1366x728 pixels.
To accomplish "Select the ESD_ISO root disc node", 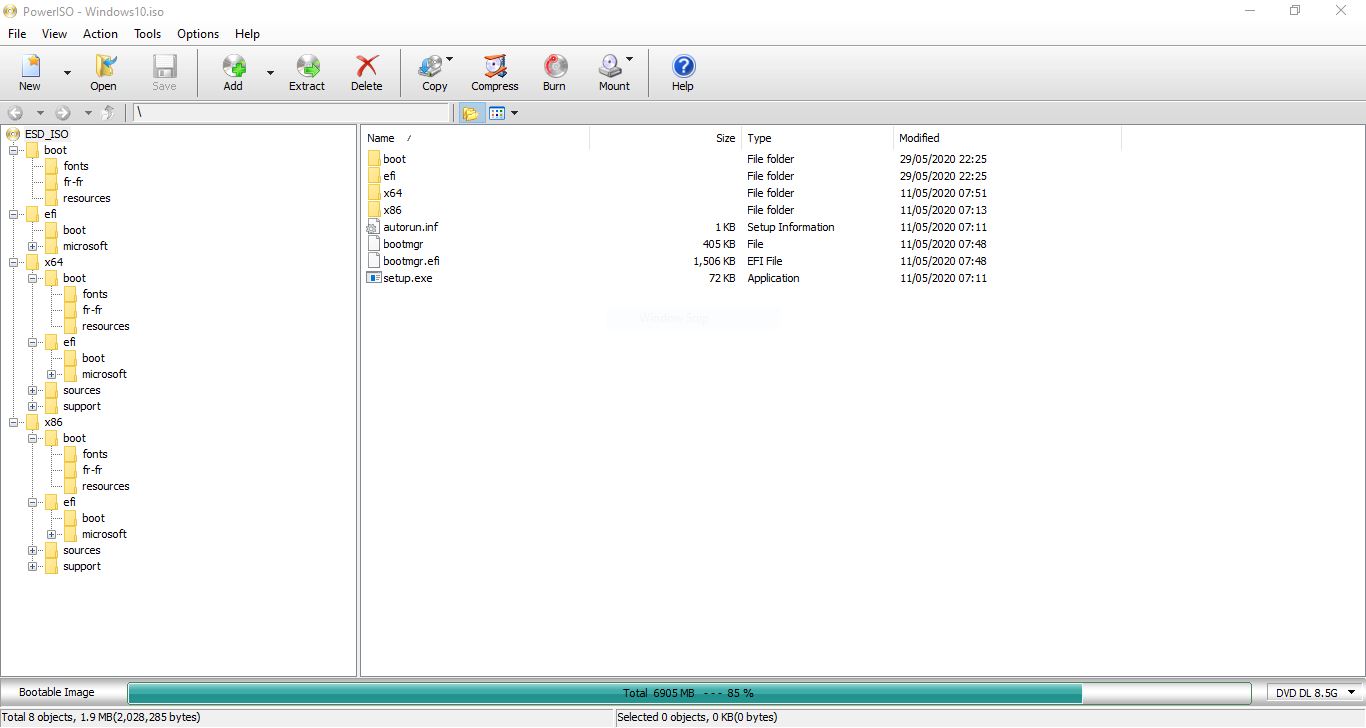I will click(46, 134).
